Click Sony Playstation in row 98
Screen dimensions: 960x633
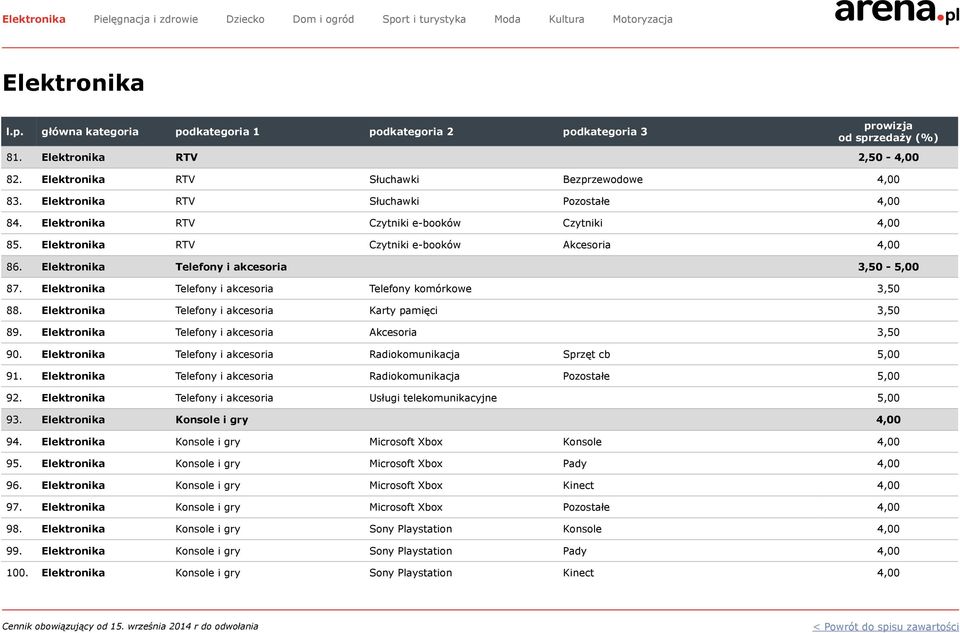click(410, 529)
